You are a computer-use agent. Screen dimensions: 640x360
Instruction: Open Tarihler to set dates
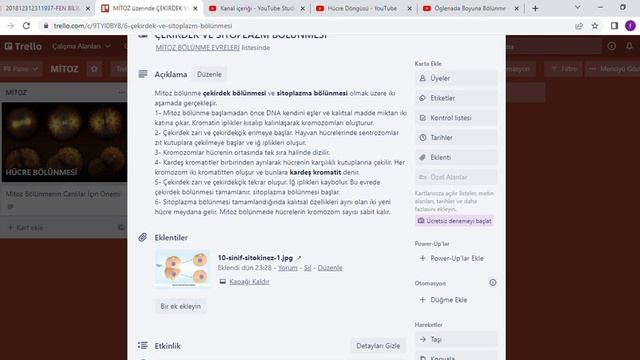pos(456,138)
